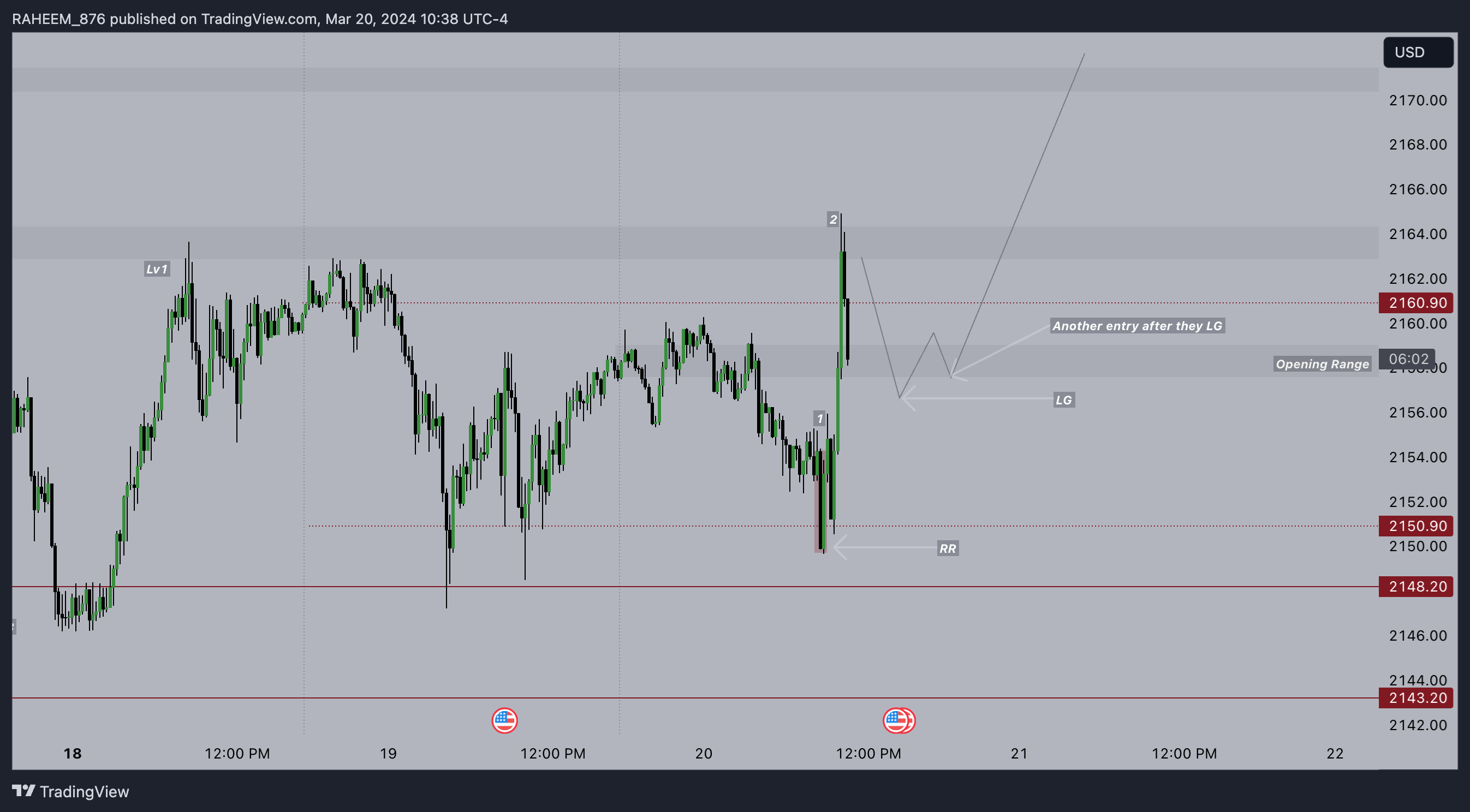Click the 'RR' annotation label
Viewport: 1470px width, 812px height.
point(948,548)
